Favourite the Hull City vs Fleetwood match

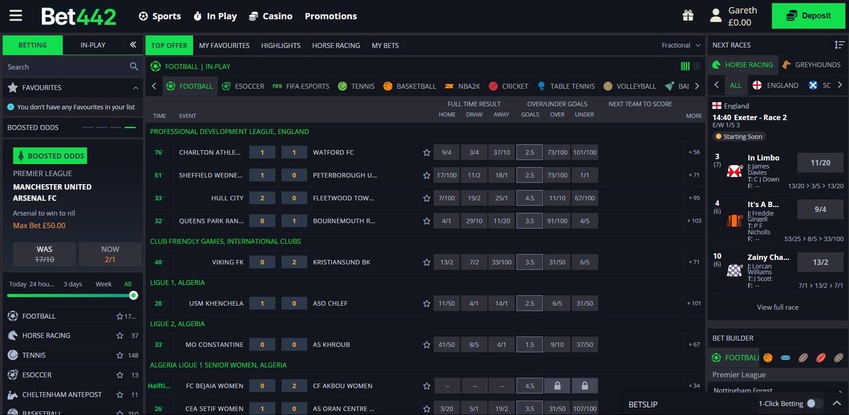(x=426, y=198)
